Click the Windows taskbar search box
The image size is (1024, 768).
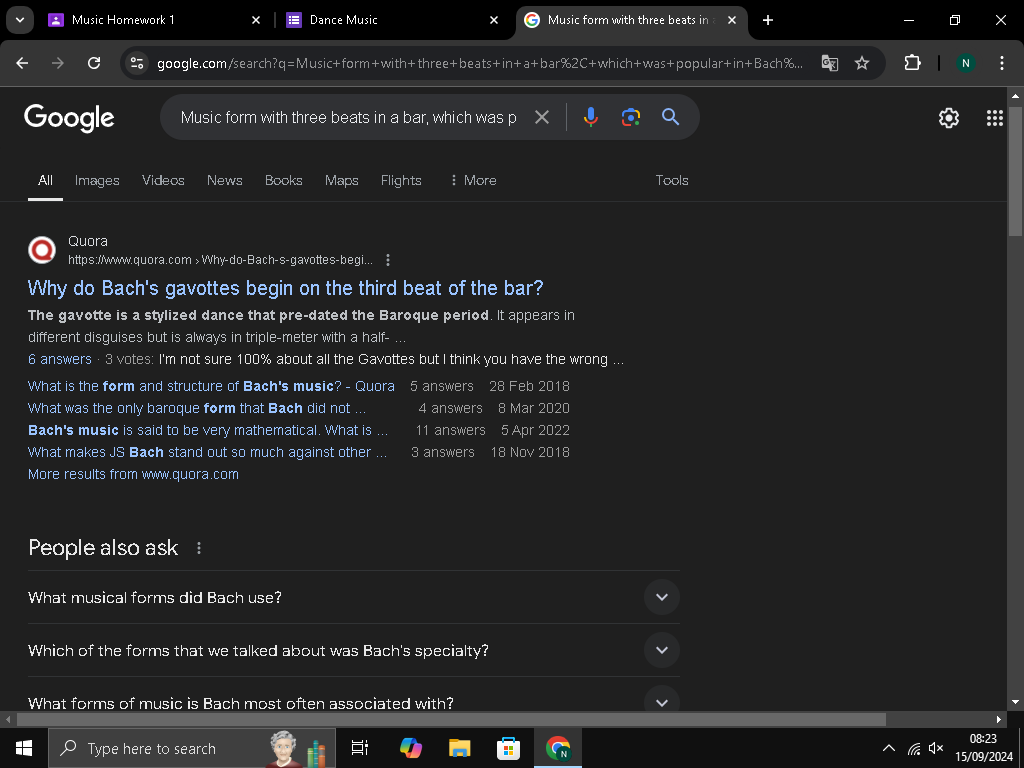point(192,748)
